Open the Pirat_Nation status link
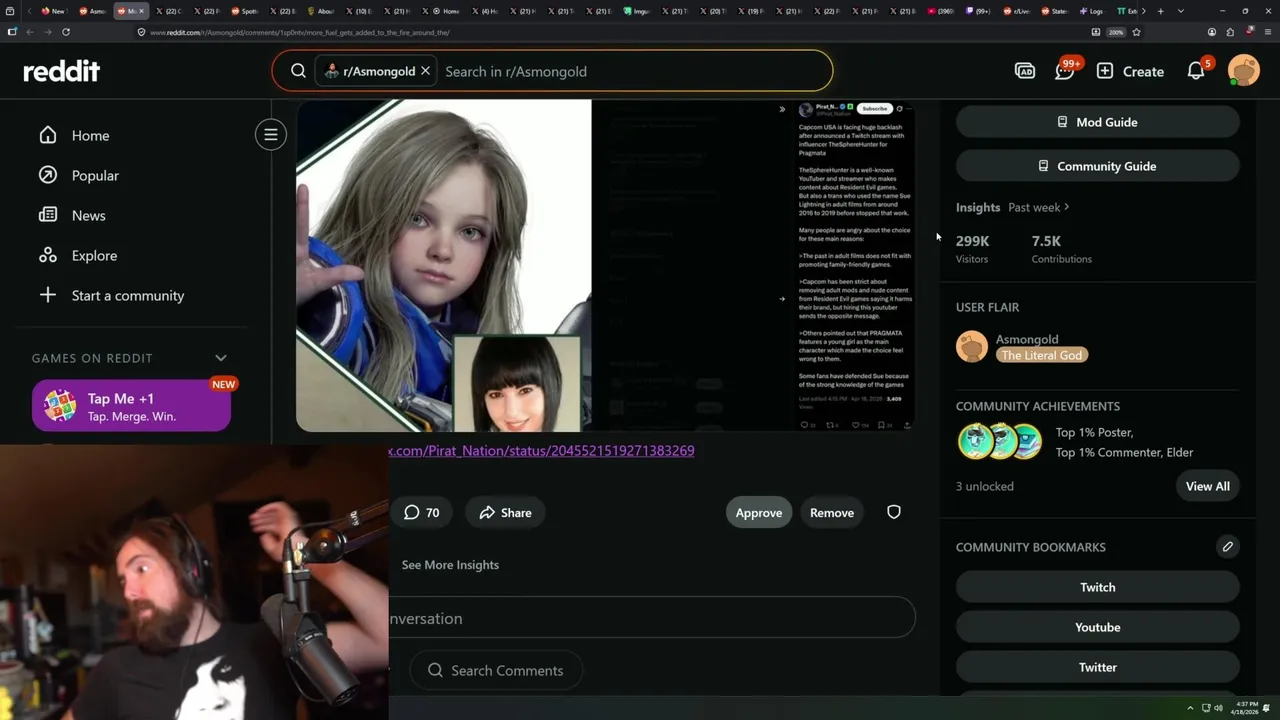 click(x=541, y=451)
